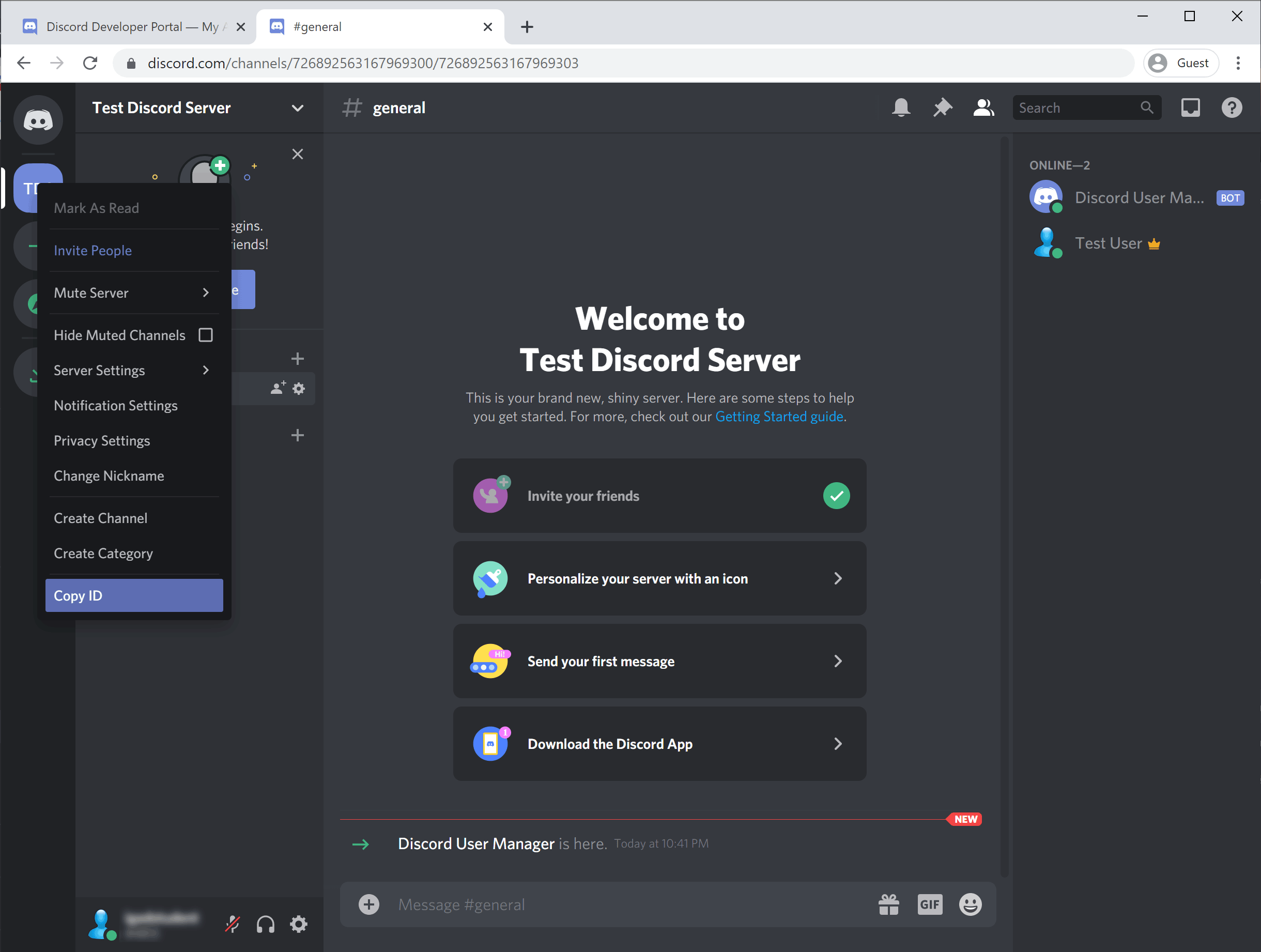This screenshot has width=1261, height=952.
Task: Focus the Message #general input field
Action: pos(627,904)
